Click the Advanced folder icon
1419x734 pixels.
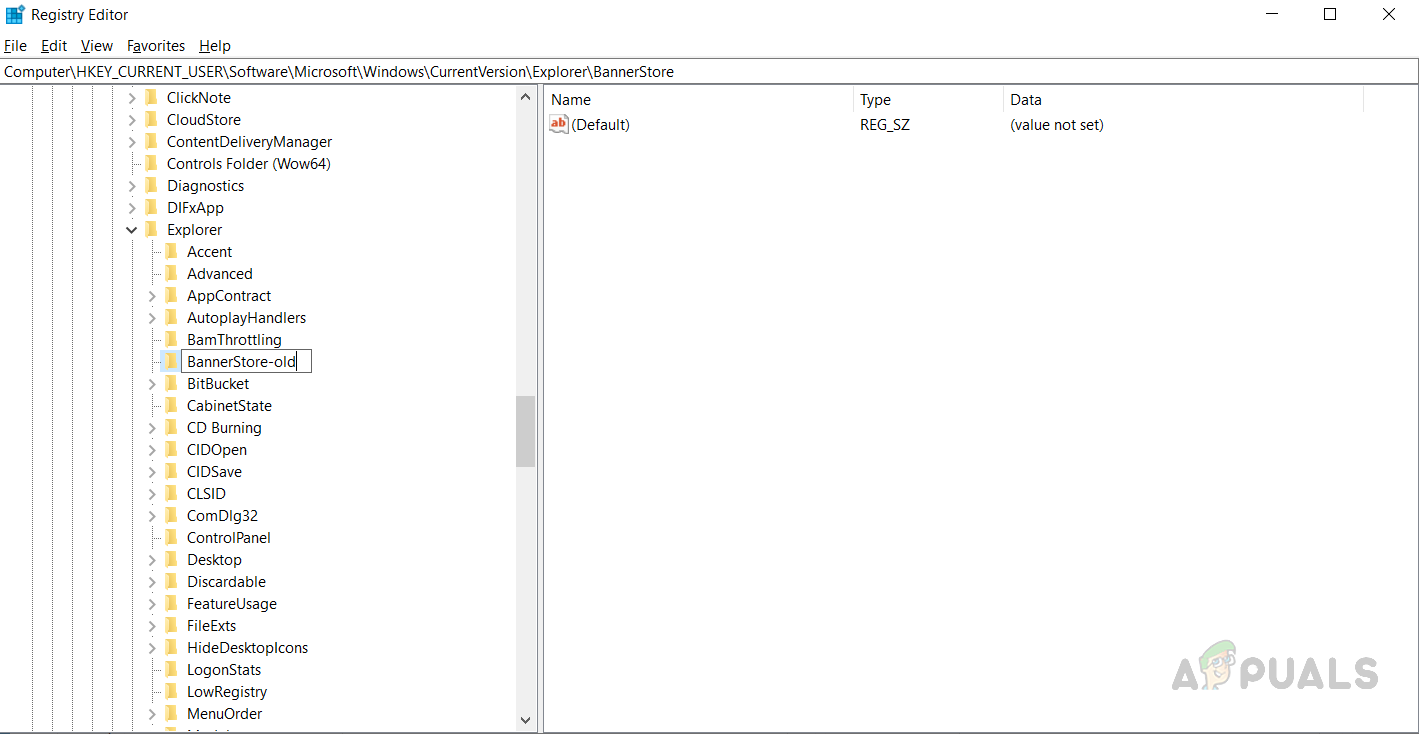click(x=172, y=273)
